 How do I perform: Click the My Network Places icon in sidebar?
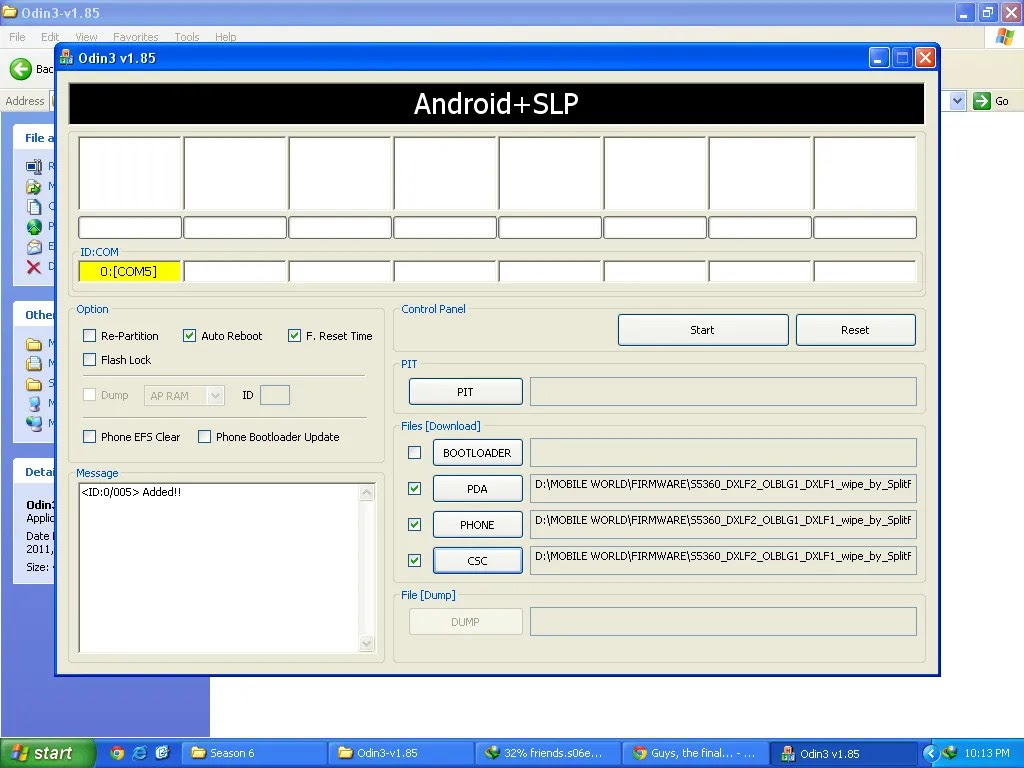pyautogui.click(x=33, y=423)
